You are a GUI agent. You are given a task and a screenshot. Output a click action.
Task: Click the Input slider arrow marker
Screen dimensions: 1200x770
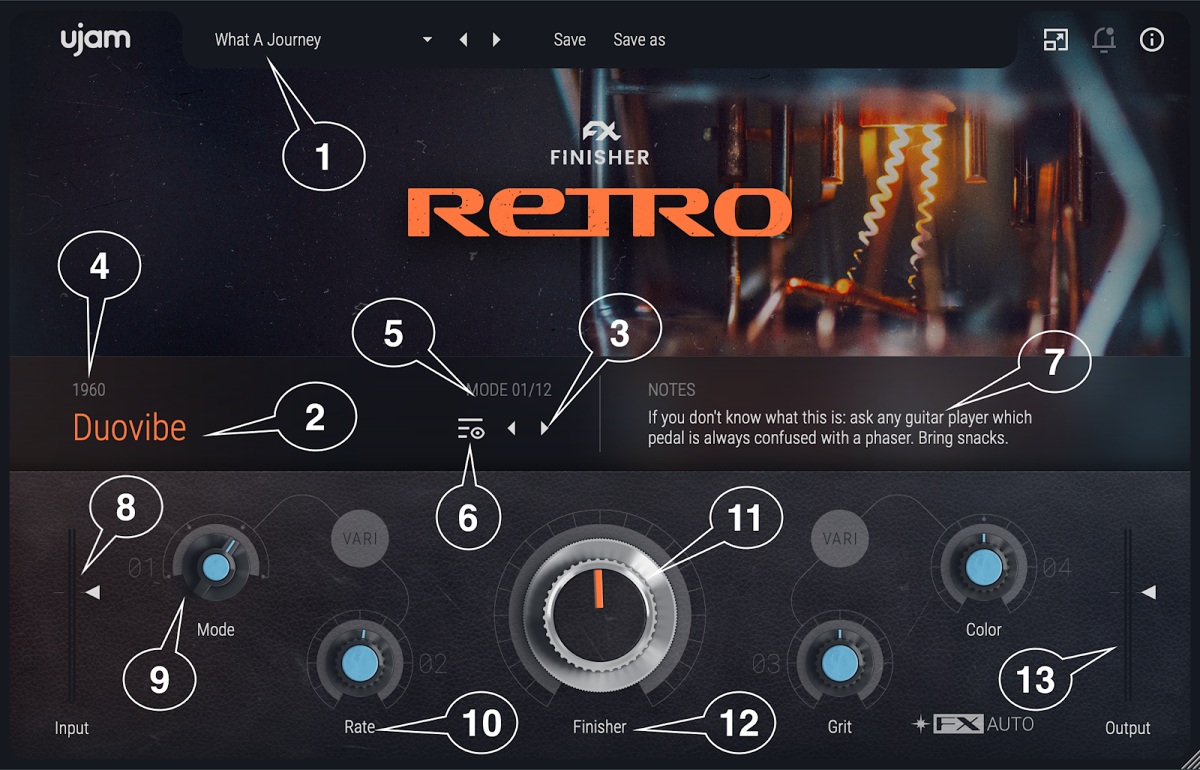[92, 592]
